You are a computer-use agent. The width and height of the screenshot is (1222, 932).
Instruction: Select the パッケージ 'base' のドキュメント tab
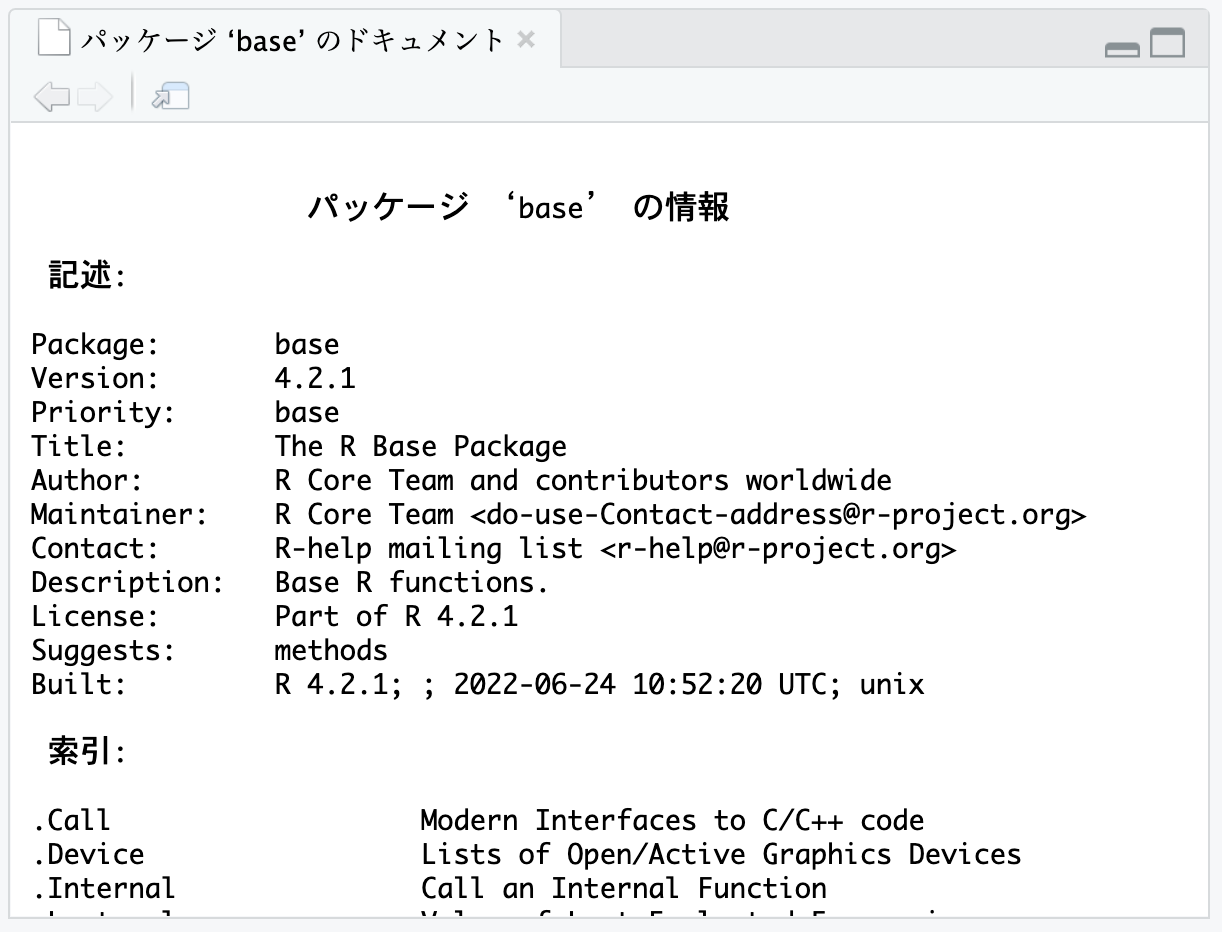(292, 41)
